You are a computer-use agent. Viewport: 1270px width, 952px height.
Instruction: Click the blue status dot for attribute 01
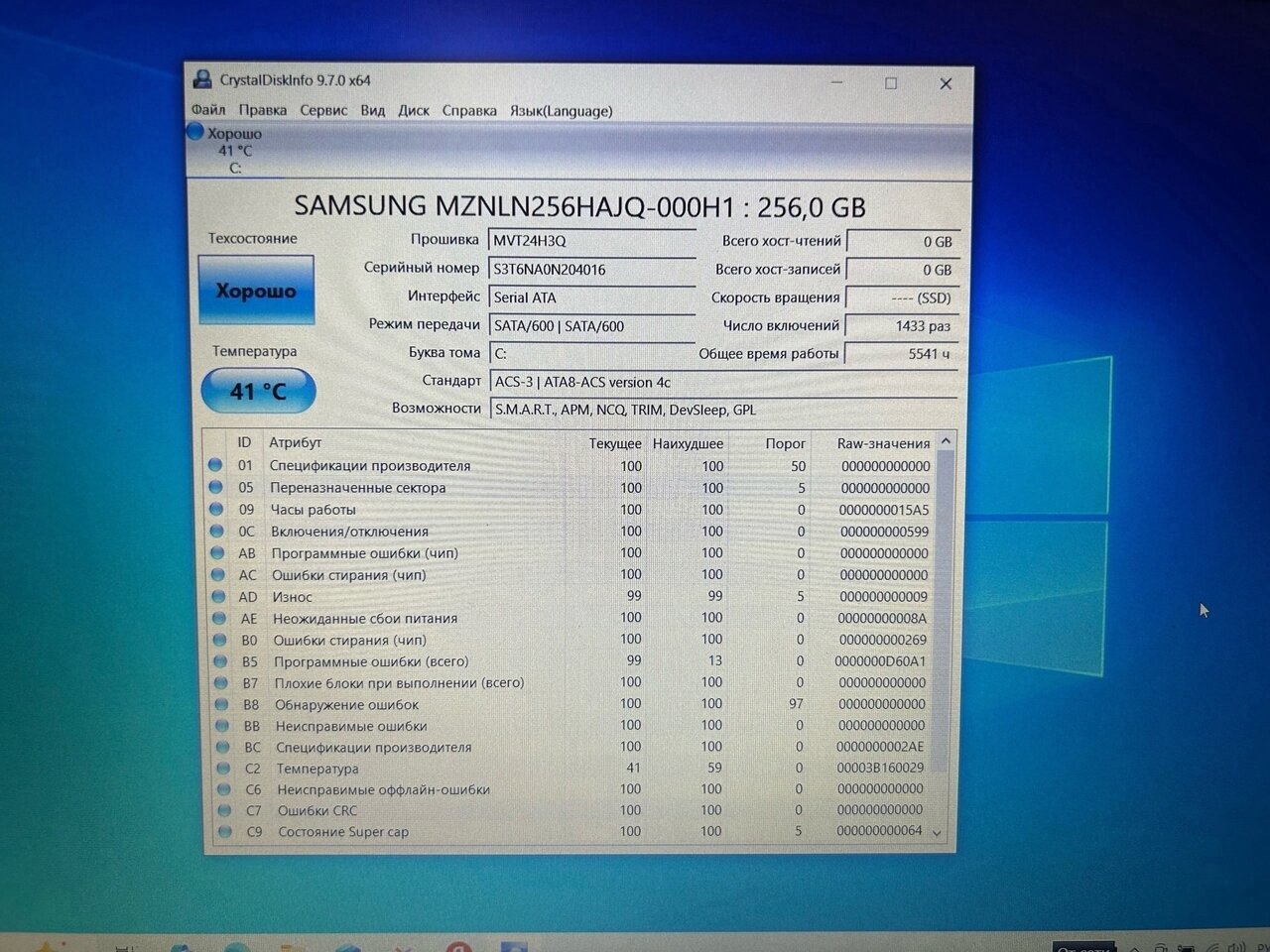click(x=215, y=465)
